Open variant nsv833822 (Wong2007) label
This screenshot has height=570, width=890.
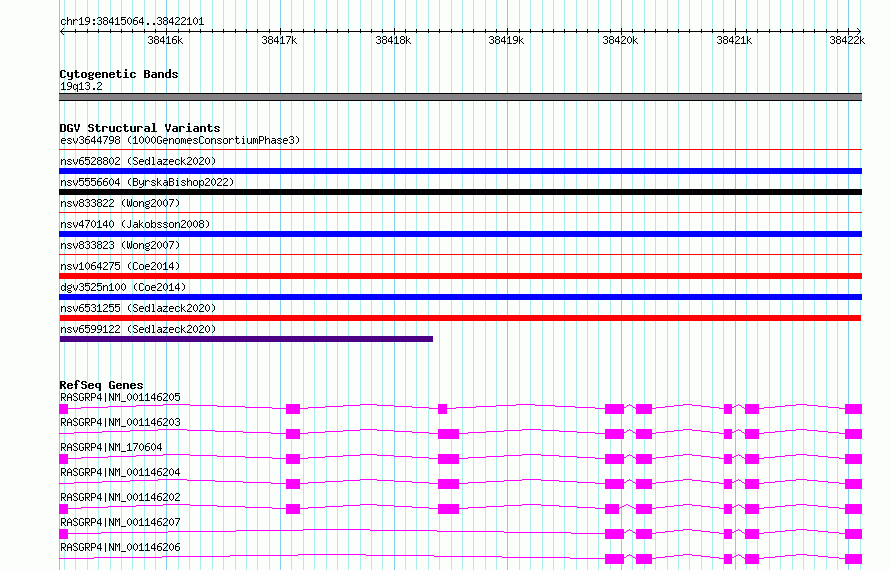pos(120,203)
